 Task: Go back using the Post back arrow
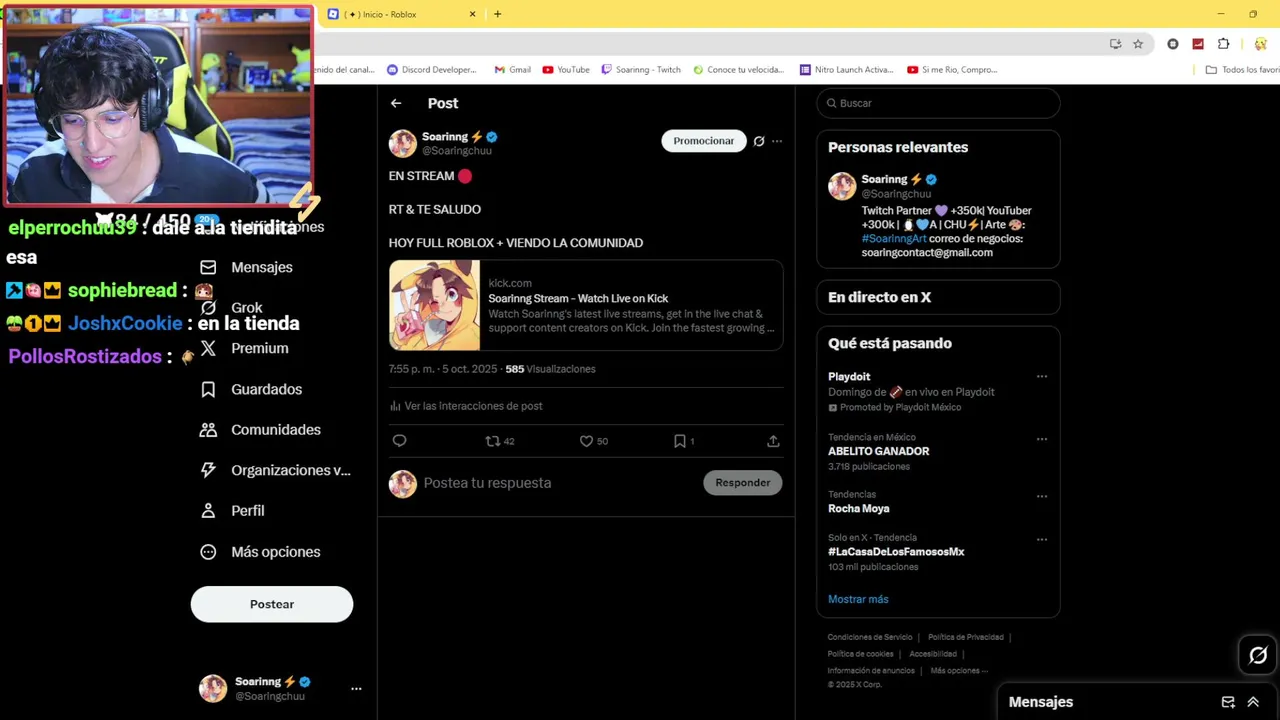tap(396, 103)
